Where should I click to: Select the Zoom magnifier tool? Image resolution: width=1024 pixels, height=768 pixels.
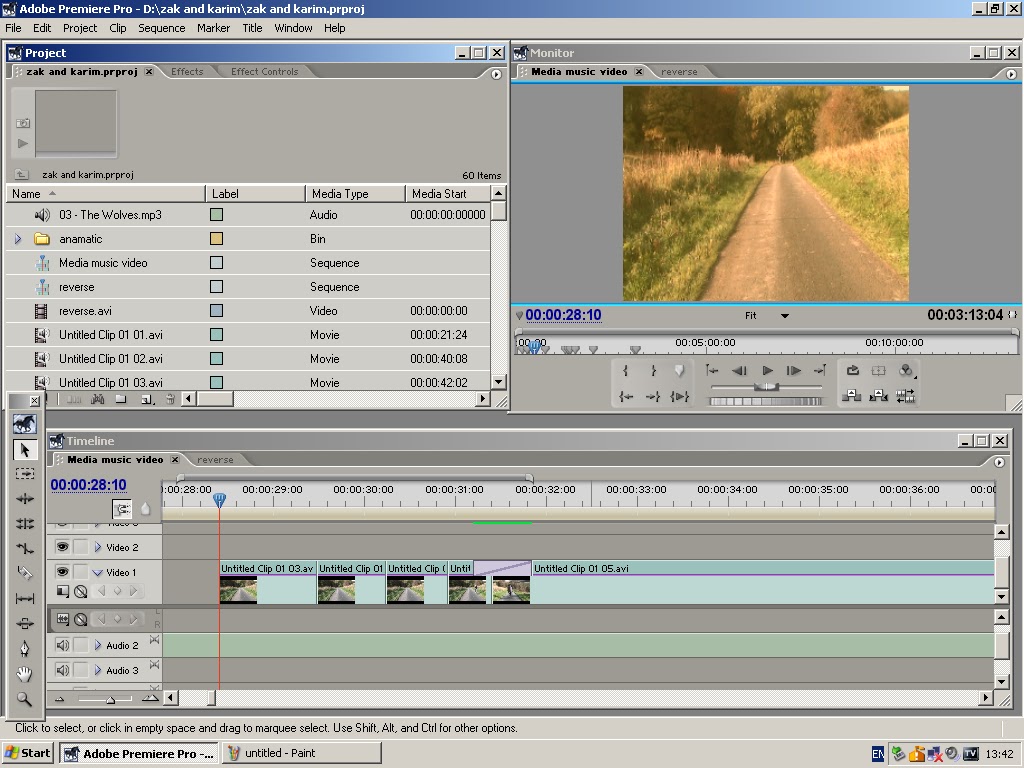coord(25,699)
